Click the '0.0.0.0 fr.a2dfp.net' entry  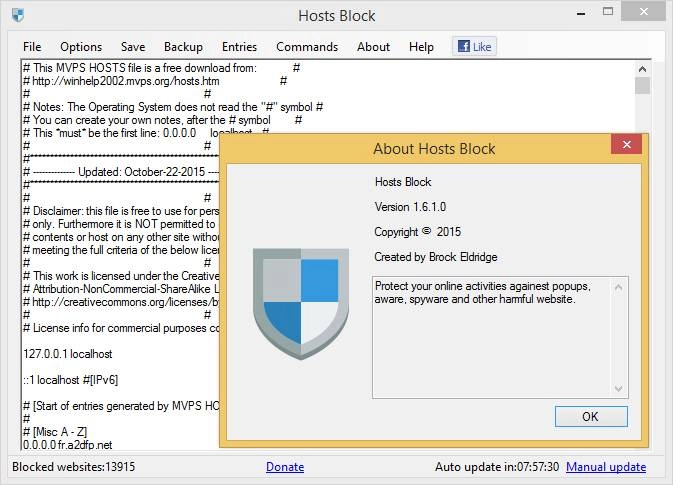tap(67, 445)
